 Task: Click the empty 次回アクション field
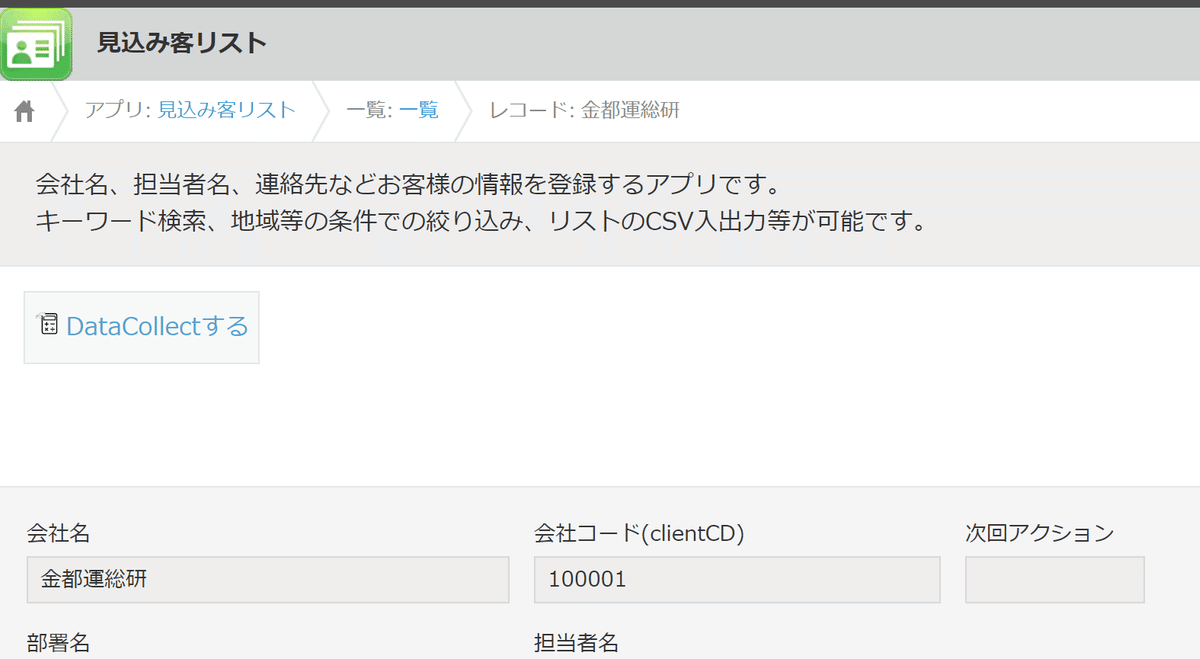coord(1055,580)
